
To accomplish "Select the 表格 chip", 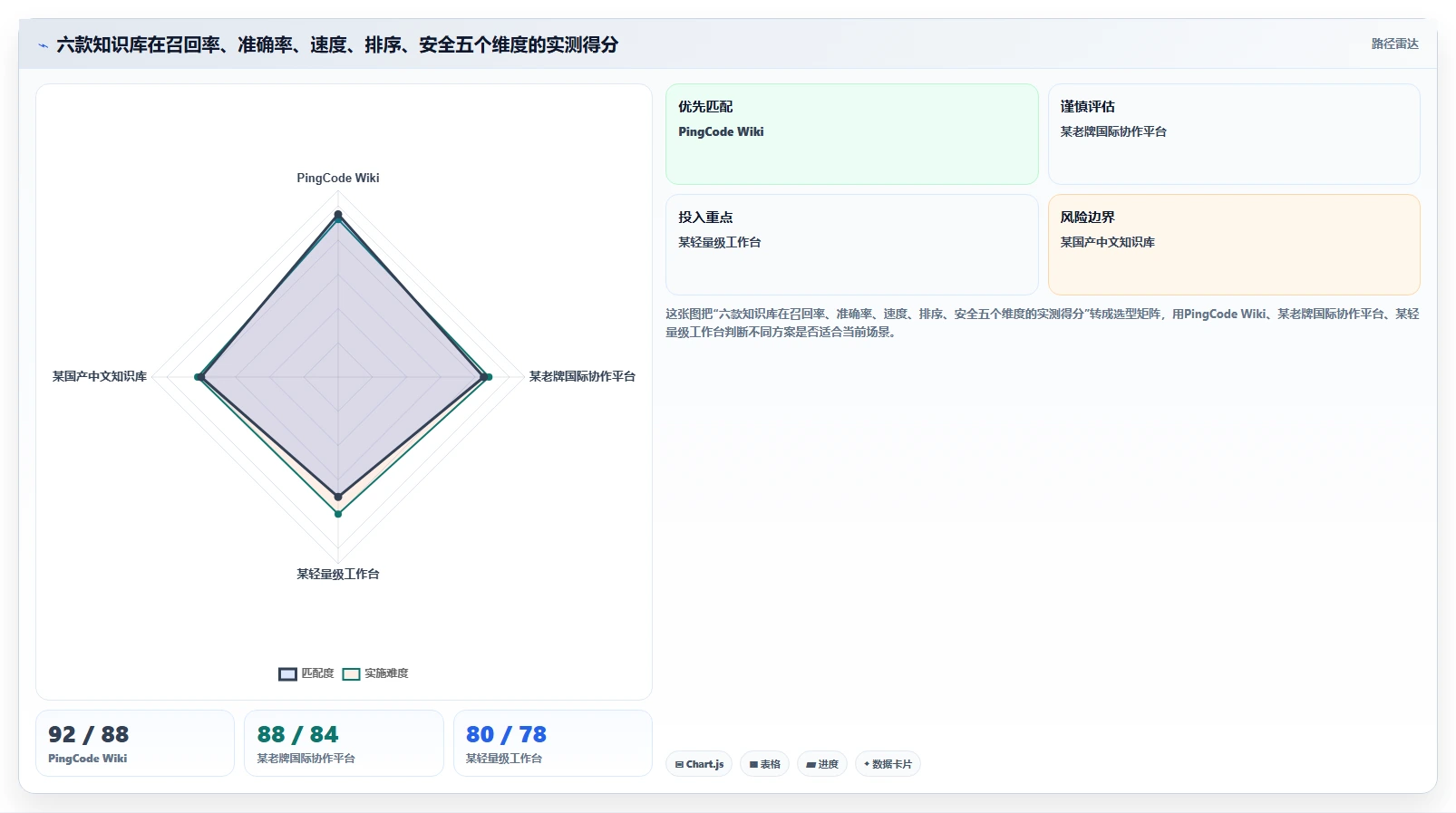I will click(x=765, y=764).
